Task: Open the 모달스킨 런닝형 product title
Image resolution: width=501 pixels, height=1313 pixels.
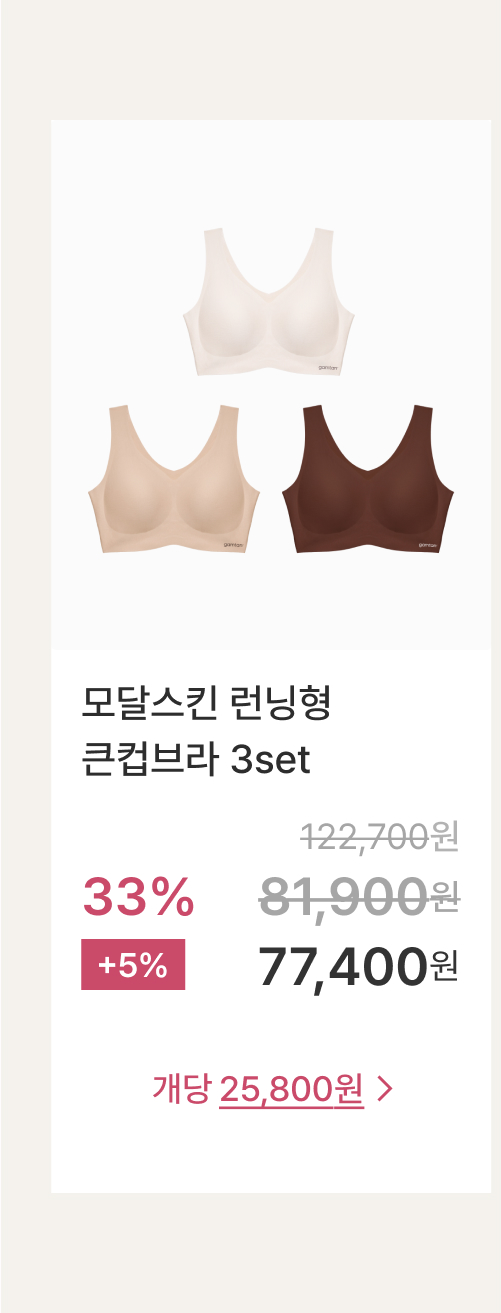Action: pyautogui.click(x=206, y=707)
